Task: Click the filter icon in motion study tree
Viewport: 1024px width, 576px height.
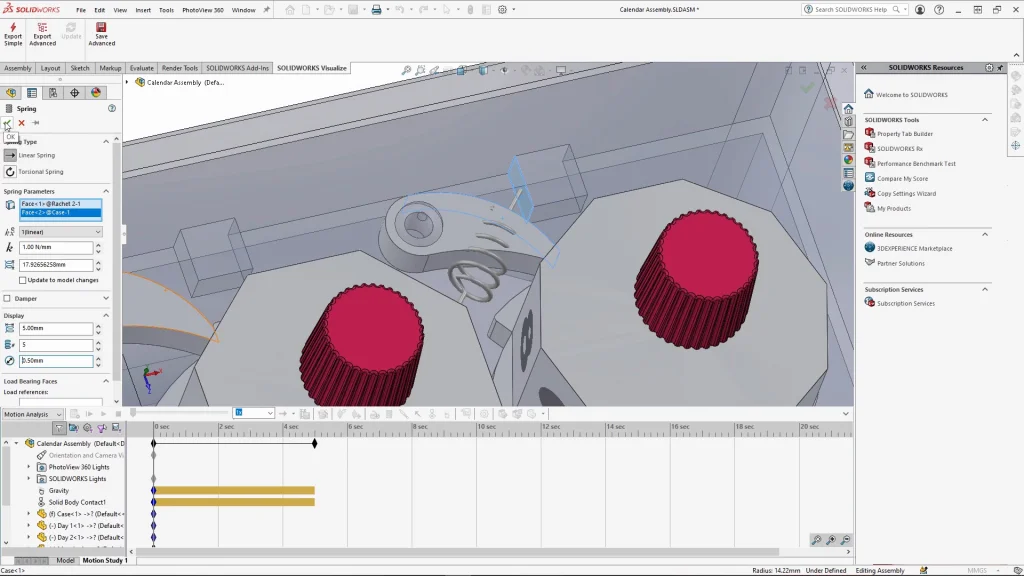Action: pos(59,428)
